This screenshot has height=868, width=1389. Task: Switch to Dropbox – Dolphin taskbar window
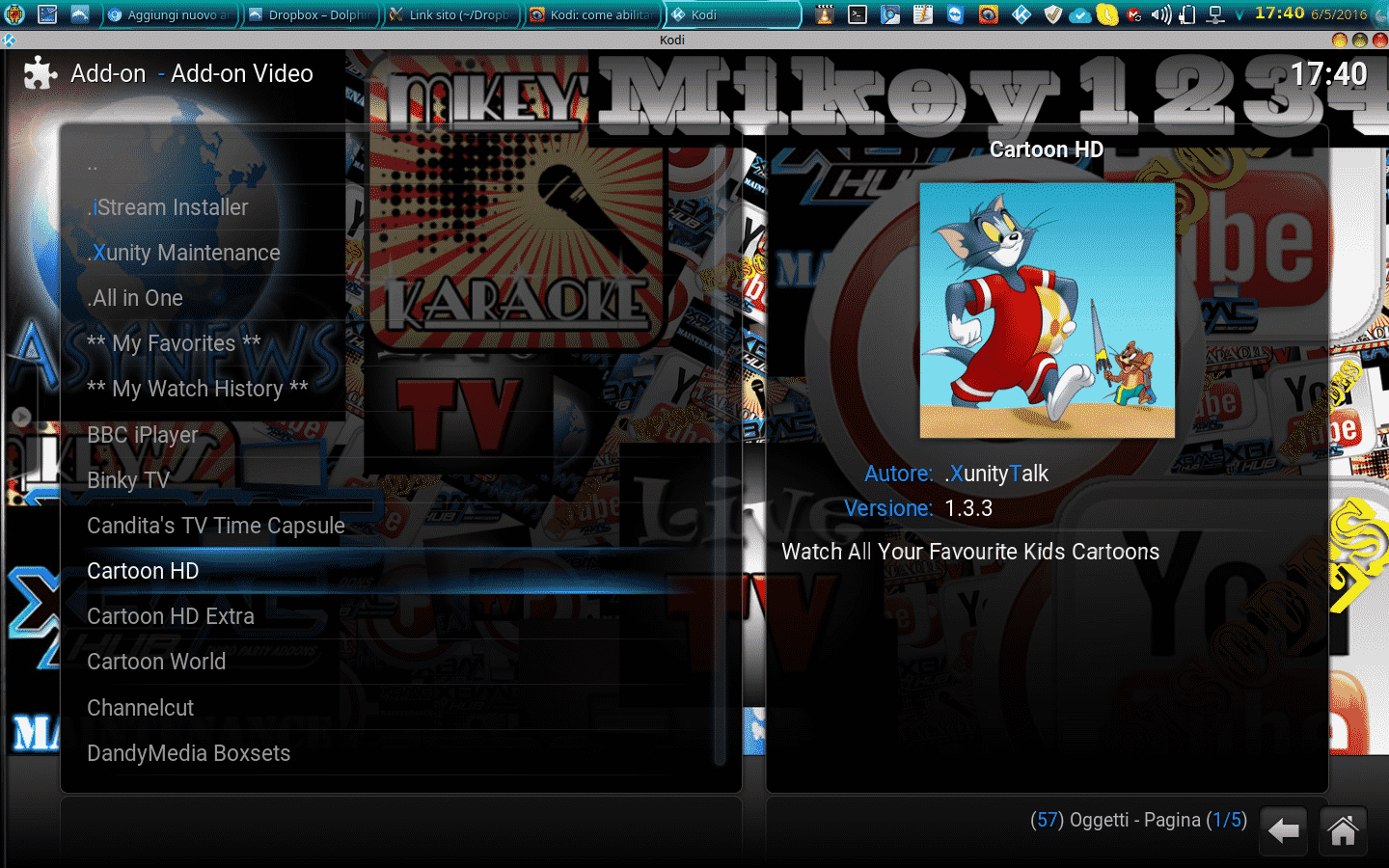311,14
